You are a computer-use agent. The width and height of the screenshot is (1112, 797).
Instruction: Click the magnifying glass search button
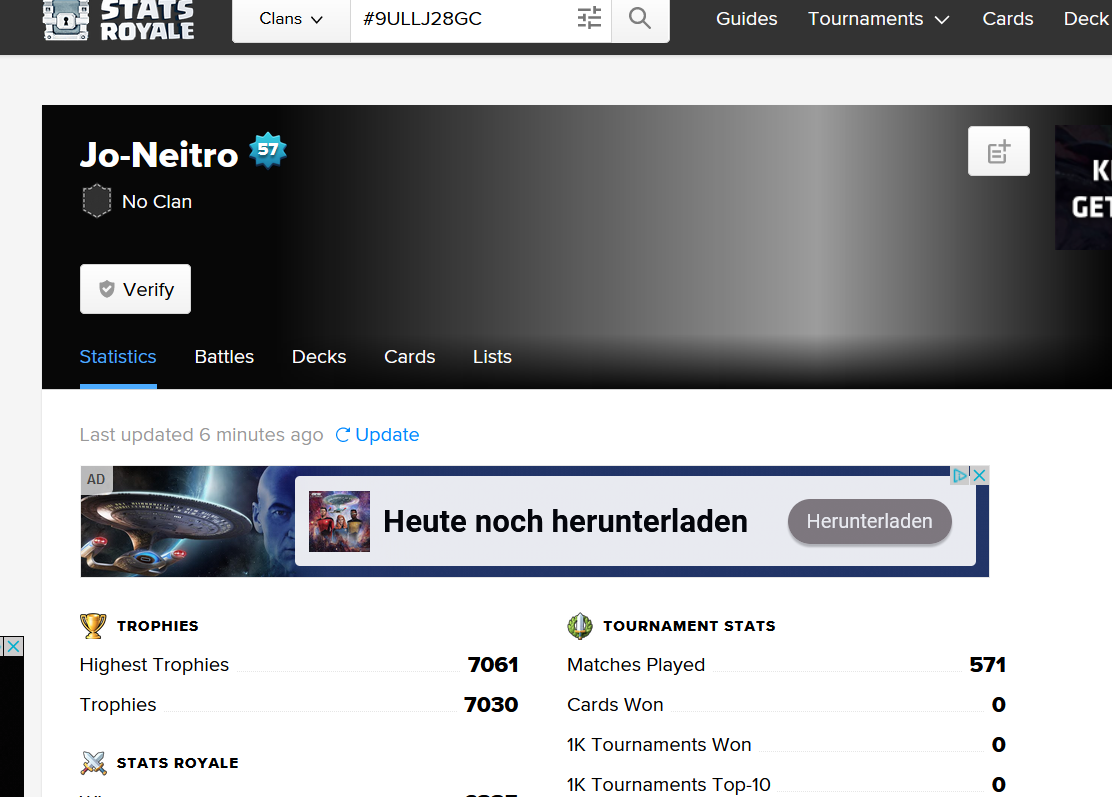(x=640, y=19)
